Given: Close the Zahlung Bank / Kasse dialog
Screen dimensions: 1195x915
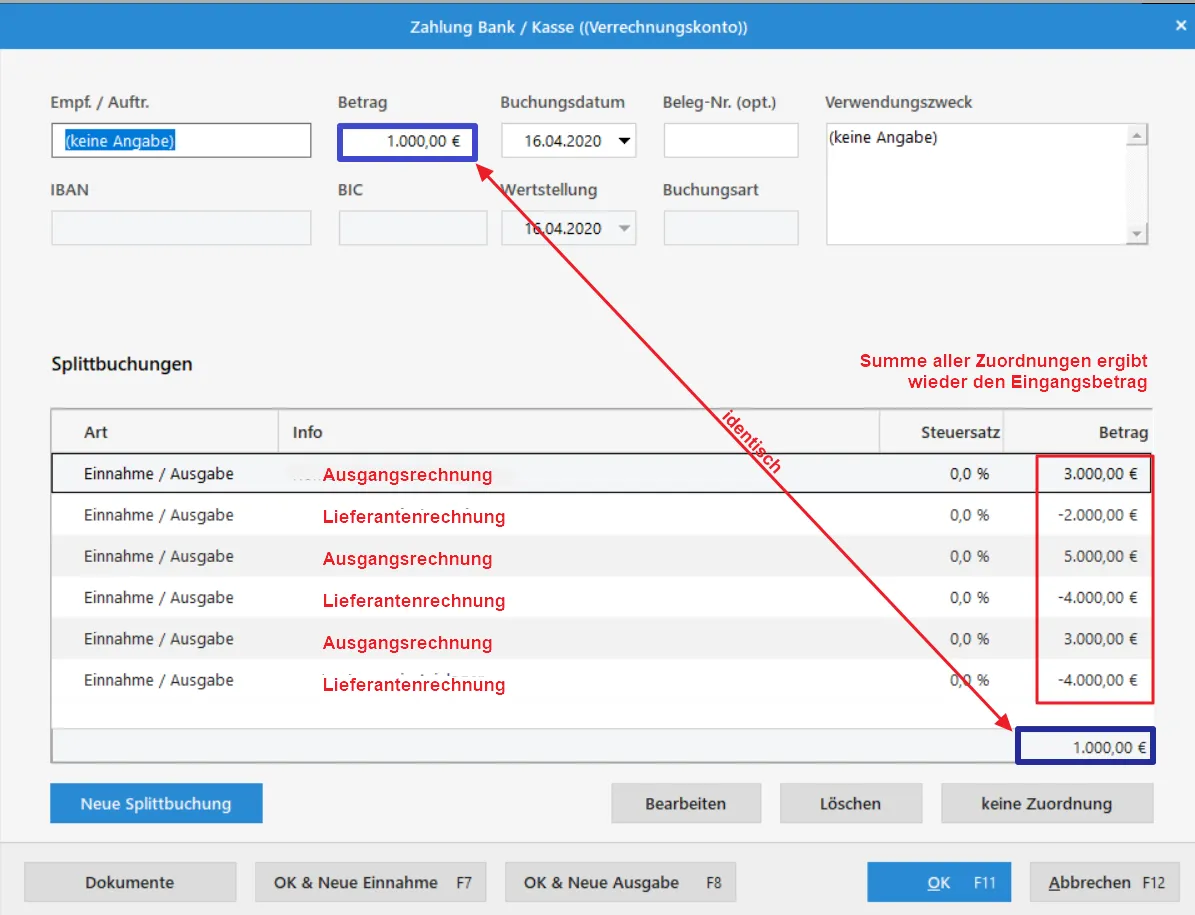Looking at the screenshot, I should (1181, 27).
